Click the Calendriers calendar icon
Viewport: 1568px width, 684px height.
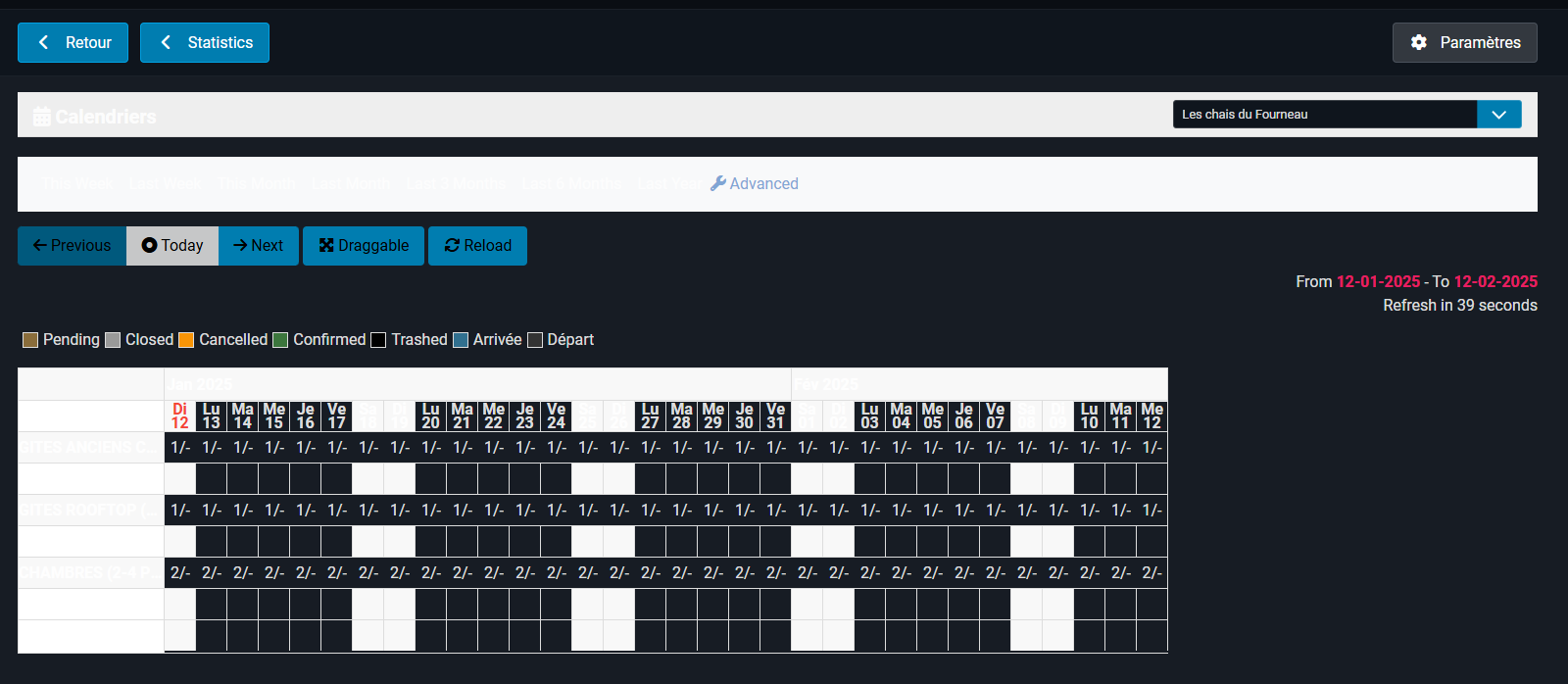(x=42, y=117)
